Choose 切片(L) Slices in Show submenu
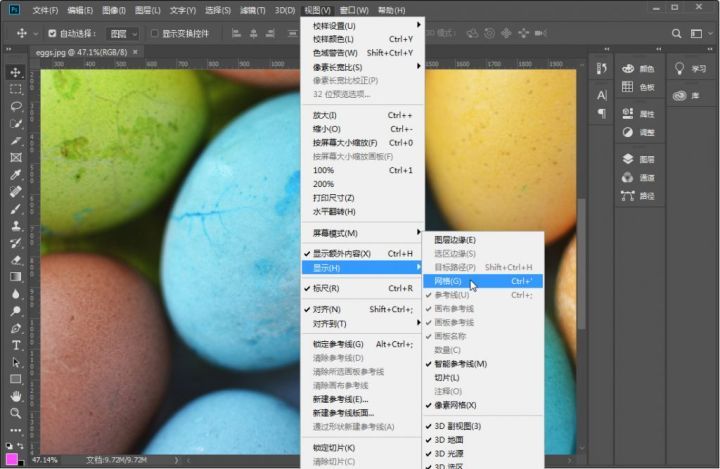Viewport: 720px width, 469px height. point(483,378)
